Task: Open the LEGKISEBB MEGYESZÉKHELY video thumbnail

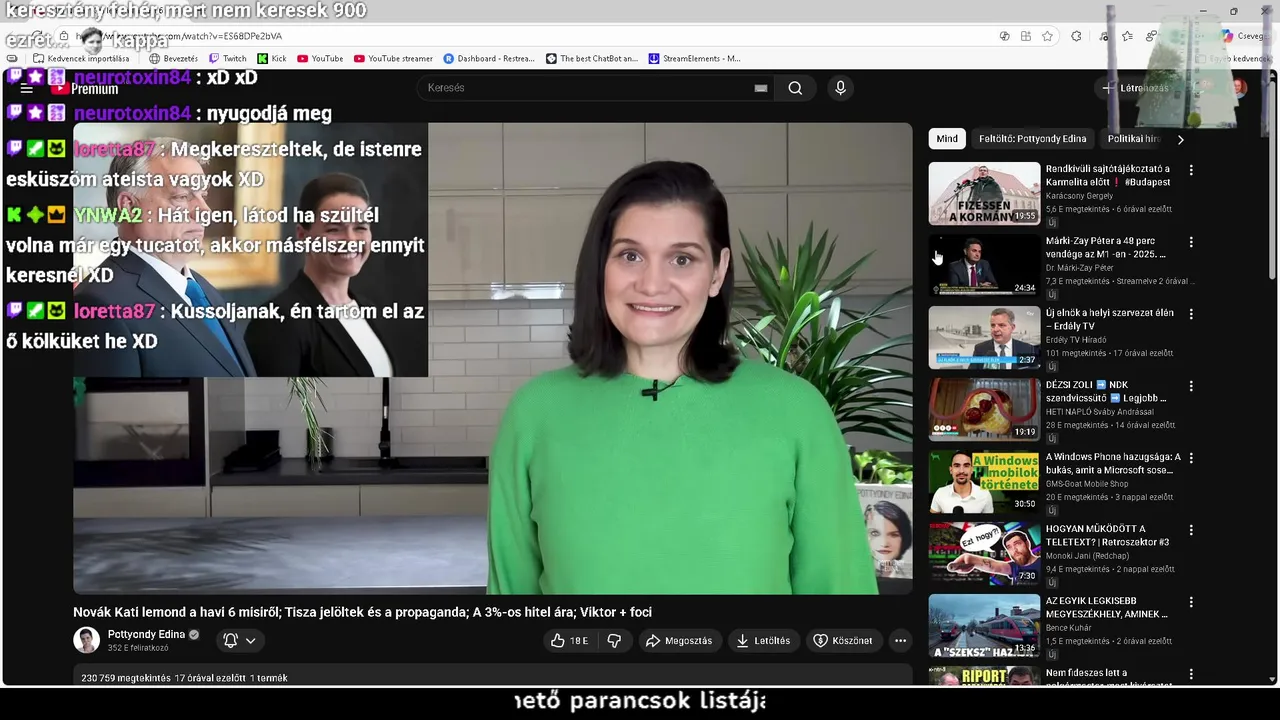Action: coord(984,626)
